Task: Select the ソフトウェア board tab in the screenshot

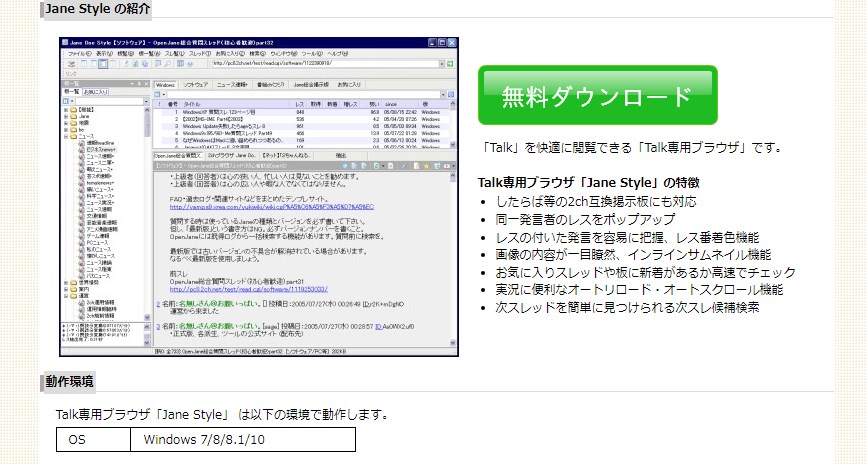Action: [x=195, y=85]
